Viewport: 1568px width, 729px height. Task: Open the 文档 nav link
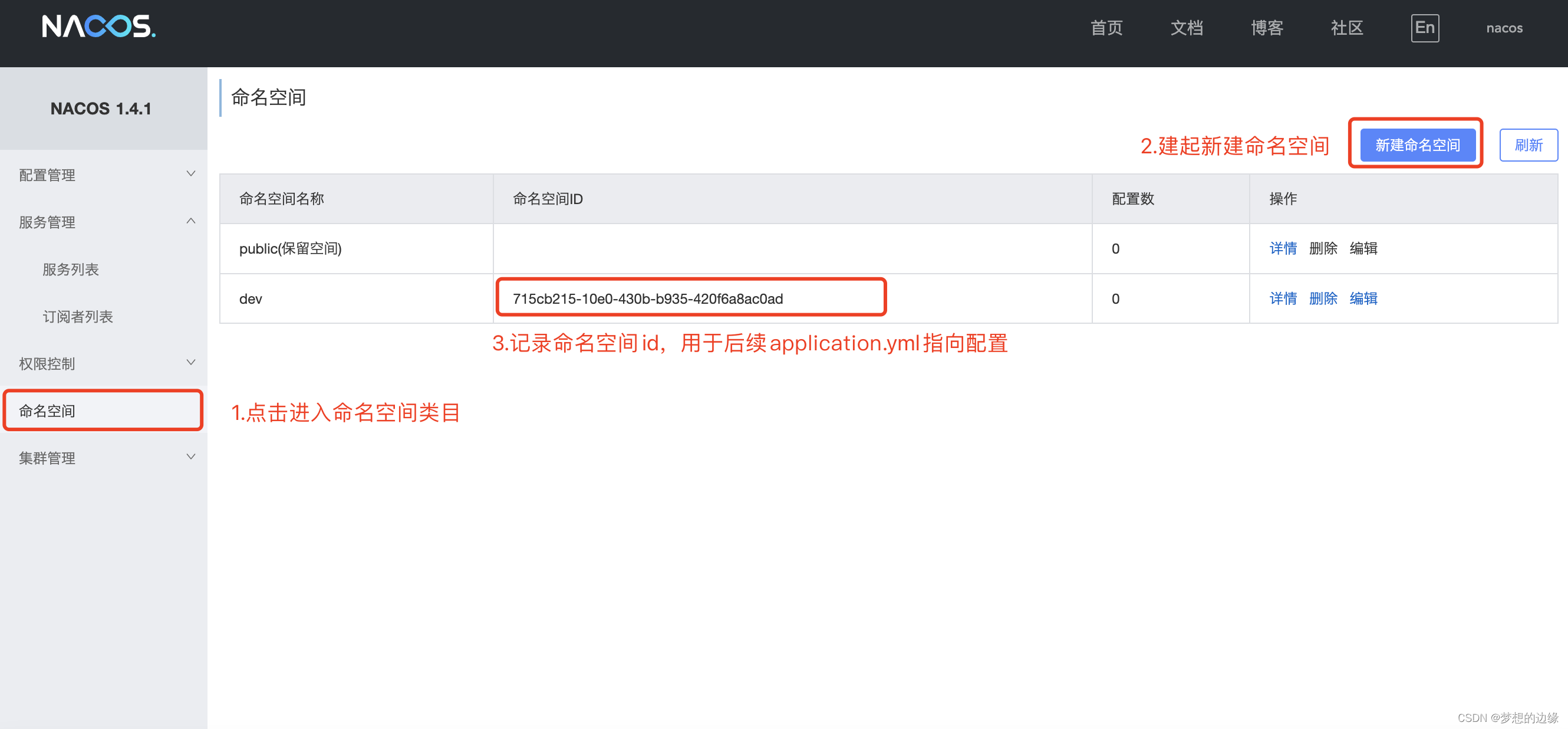tap(1187, 28)
